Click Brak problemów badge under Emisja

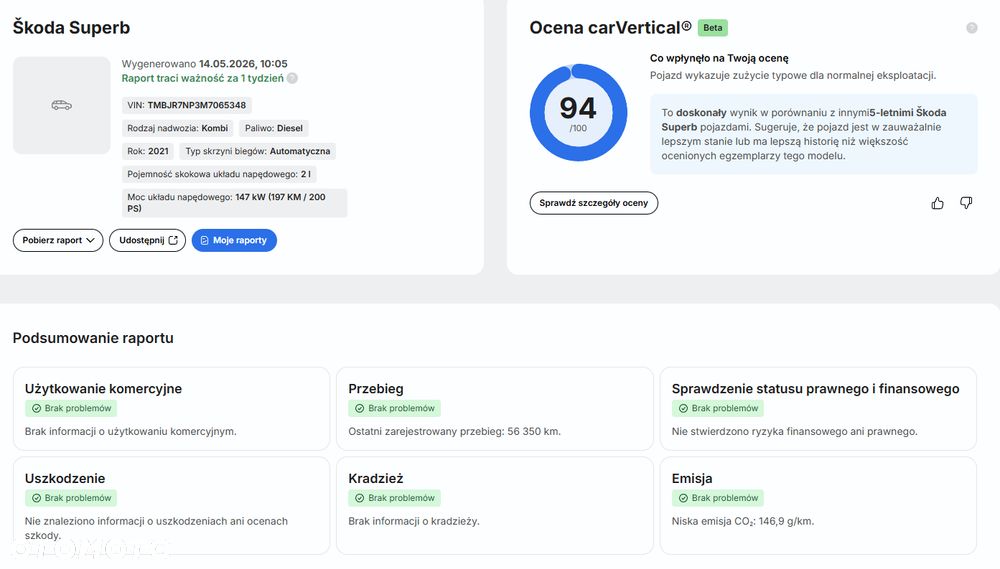(717, 498)
